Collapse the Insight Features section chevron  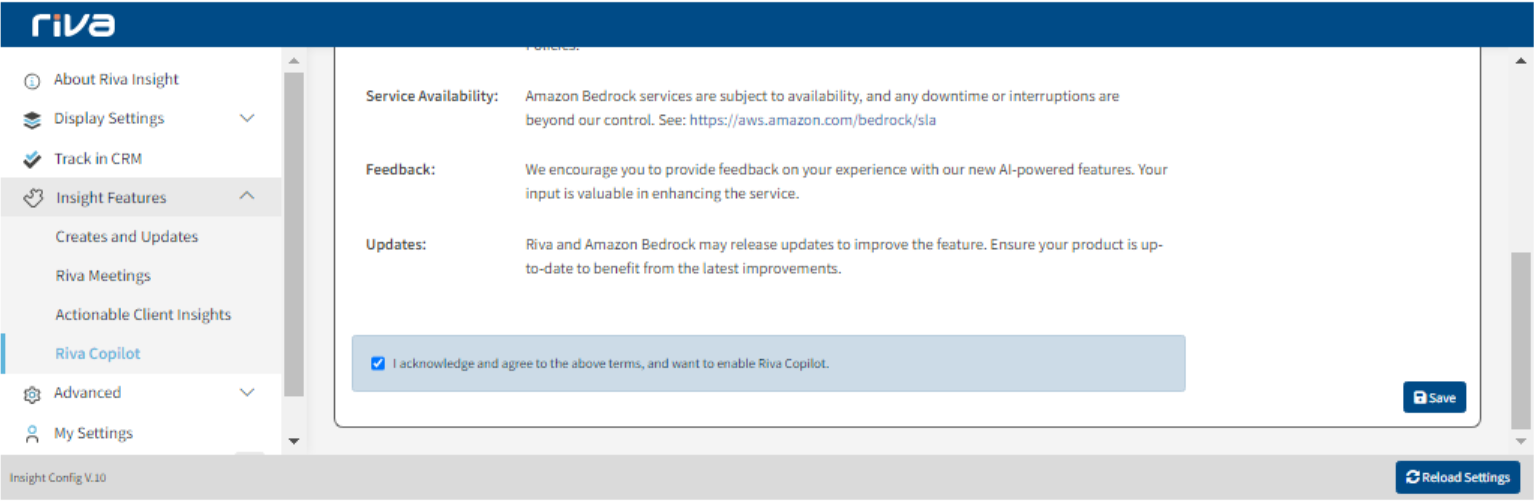tap(248, 197)
